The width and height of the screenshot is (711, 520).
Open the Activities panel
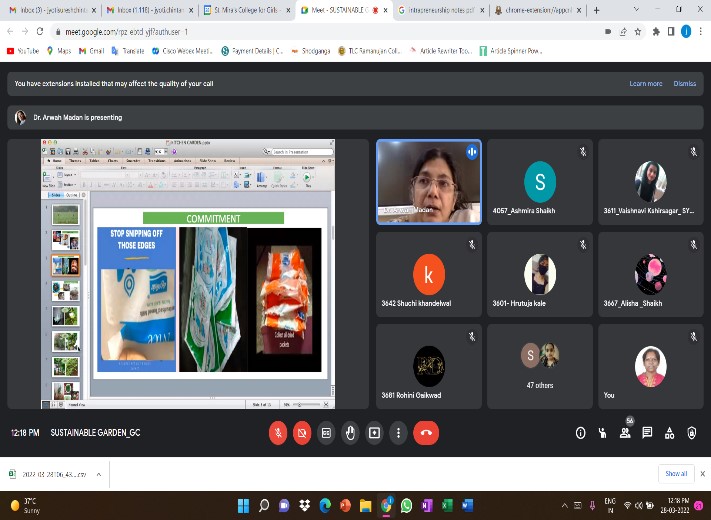point(669,433)
